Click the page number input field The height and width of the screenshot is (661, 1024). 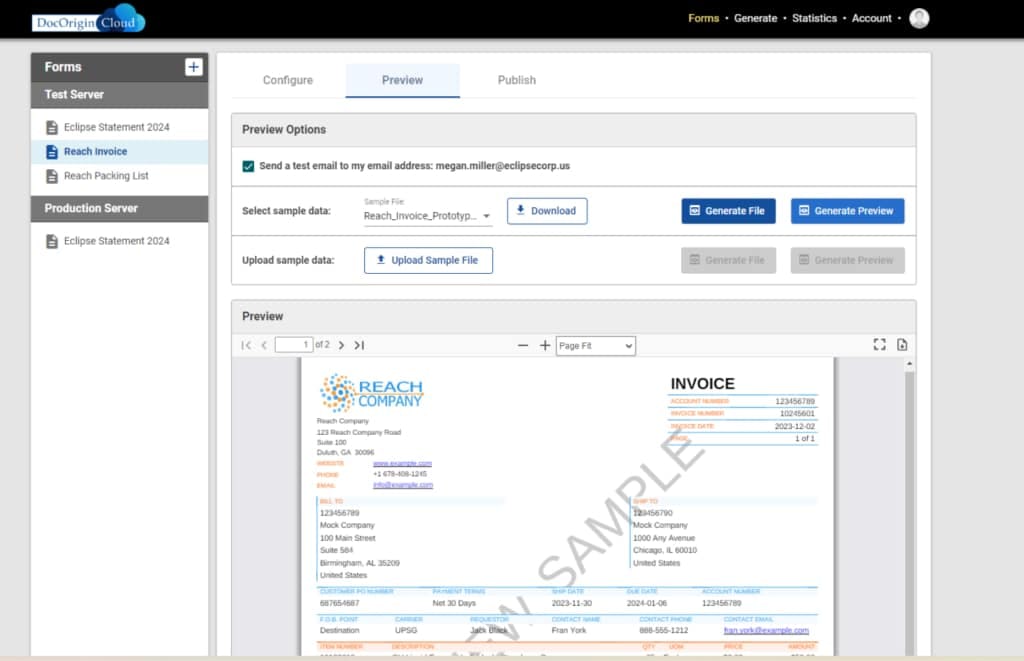click(x=293, y=345)
